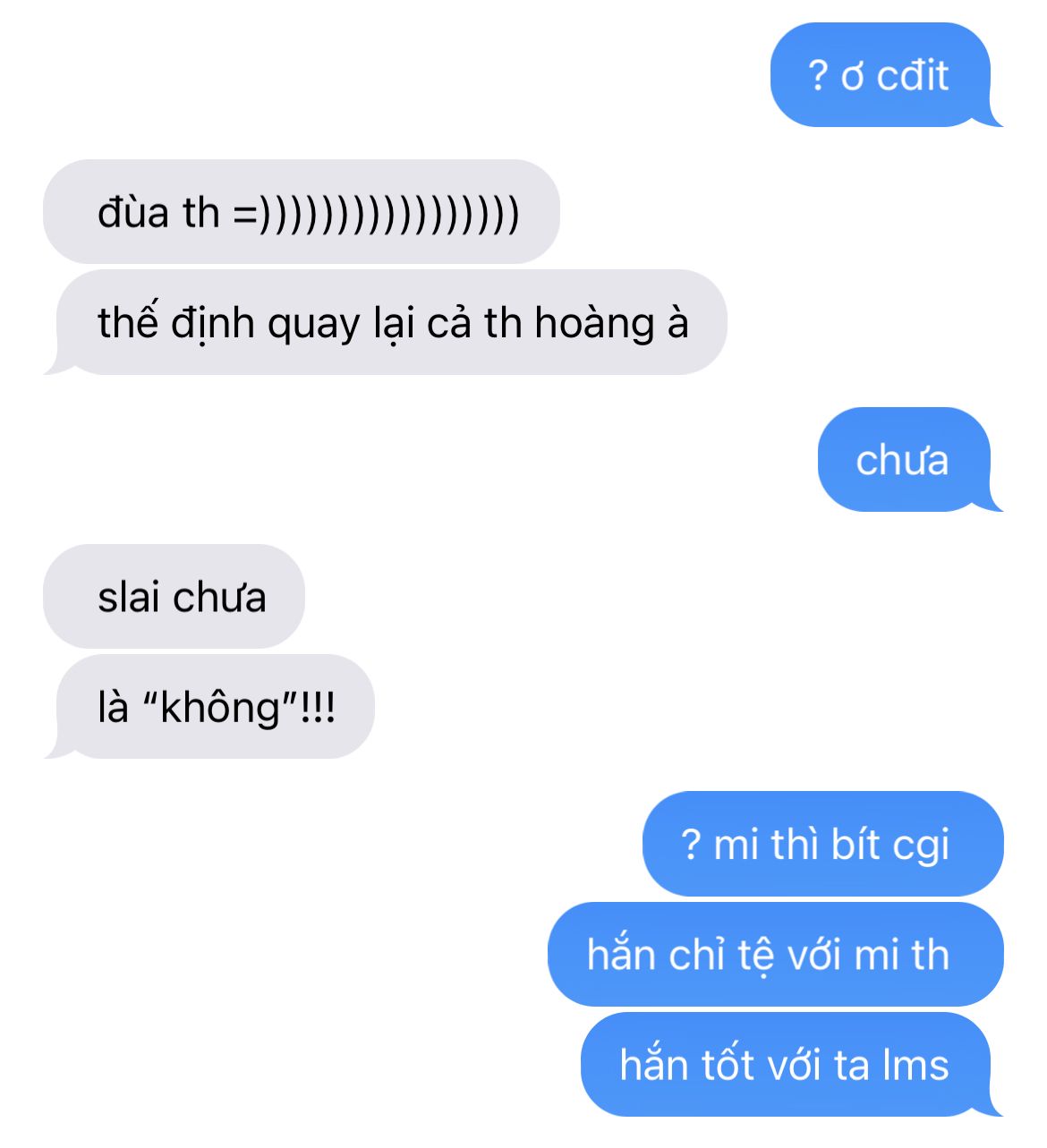
Task: Tap the 'thế định quay lại cả th hoàng à' message
Action: coord(387,322)
